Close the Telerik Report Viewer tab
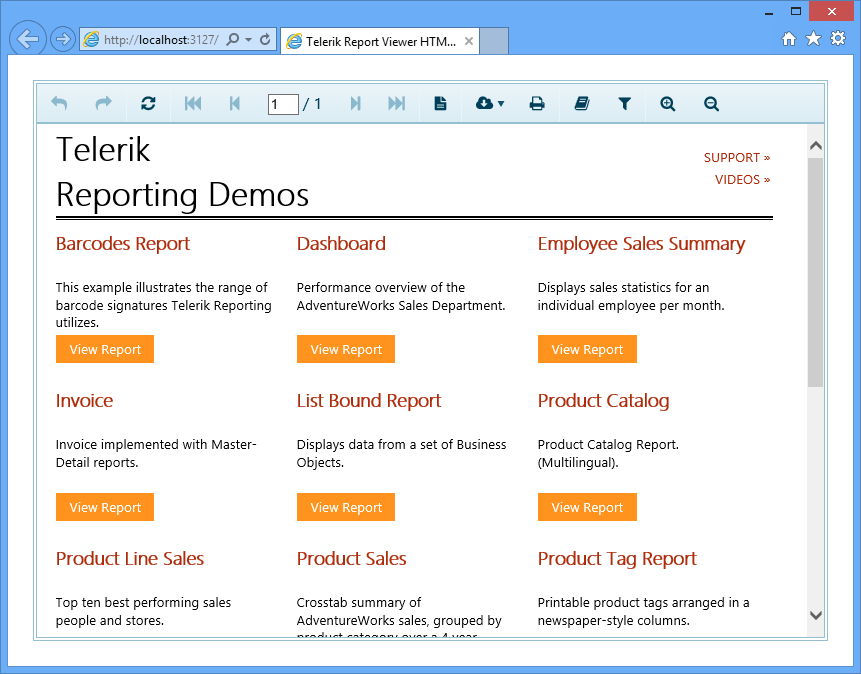Image resolution: width=861 pixels, height=674 pixels. point(468,41)
